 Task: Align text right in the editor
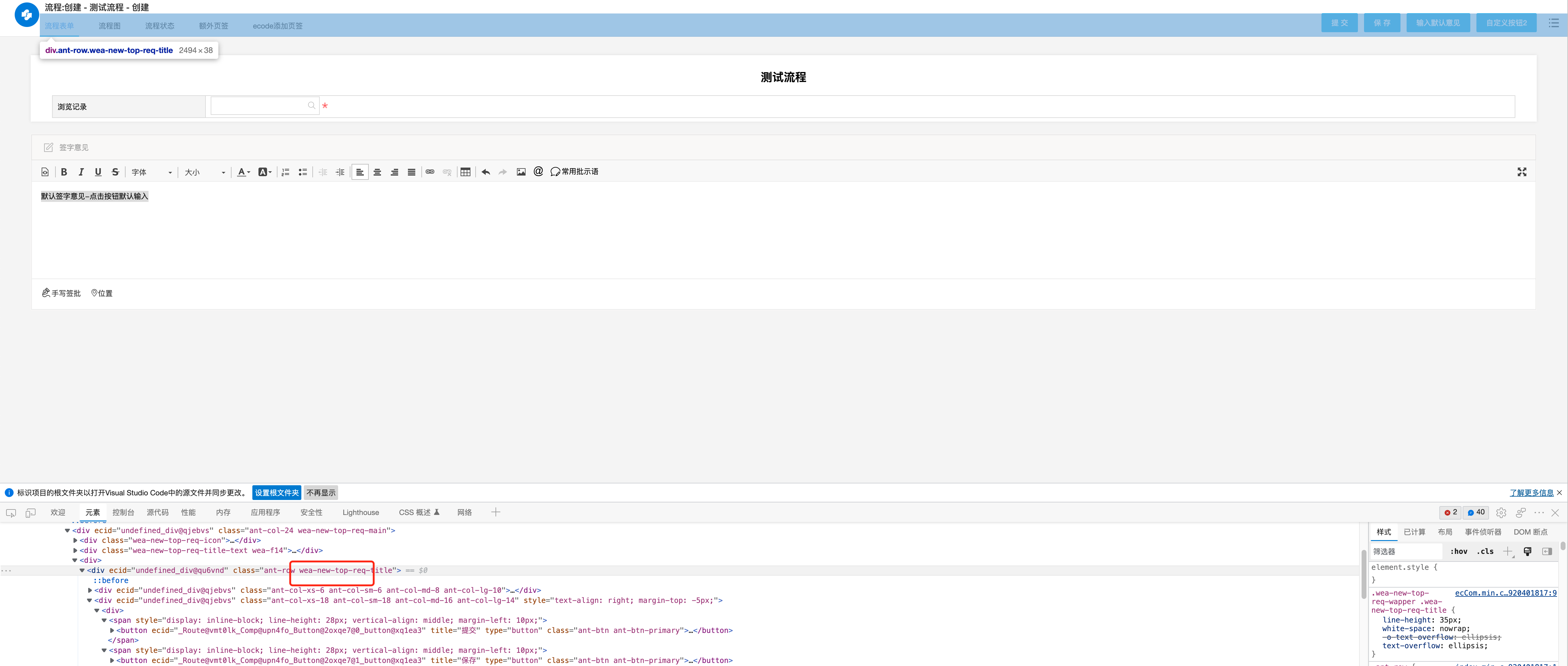tap(394, 172)
